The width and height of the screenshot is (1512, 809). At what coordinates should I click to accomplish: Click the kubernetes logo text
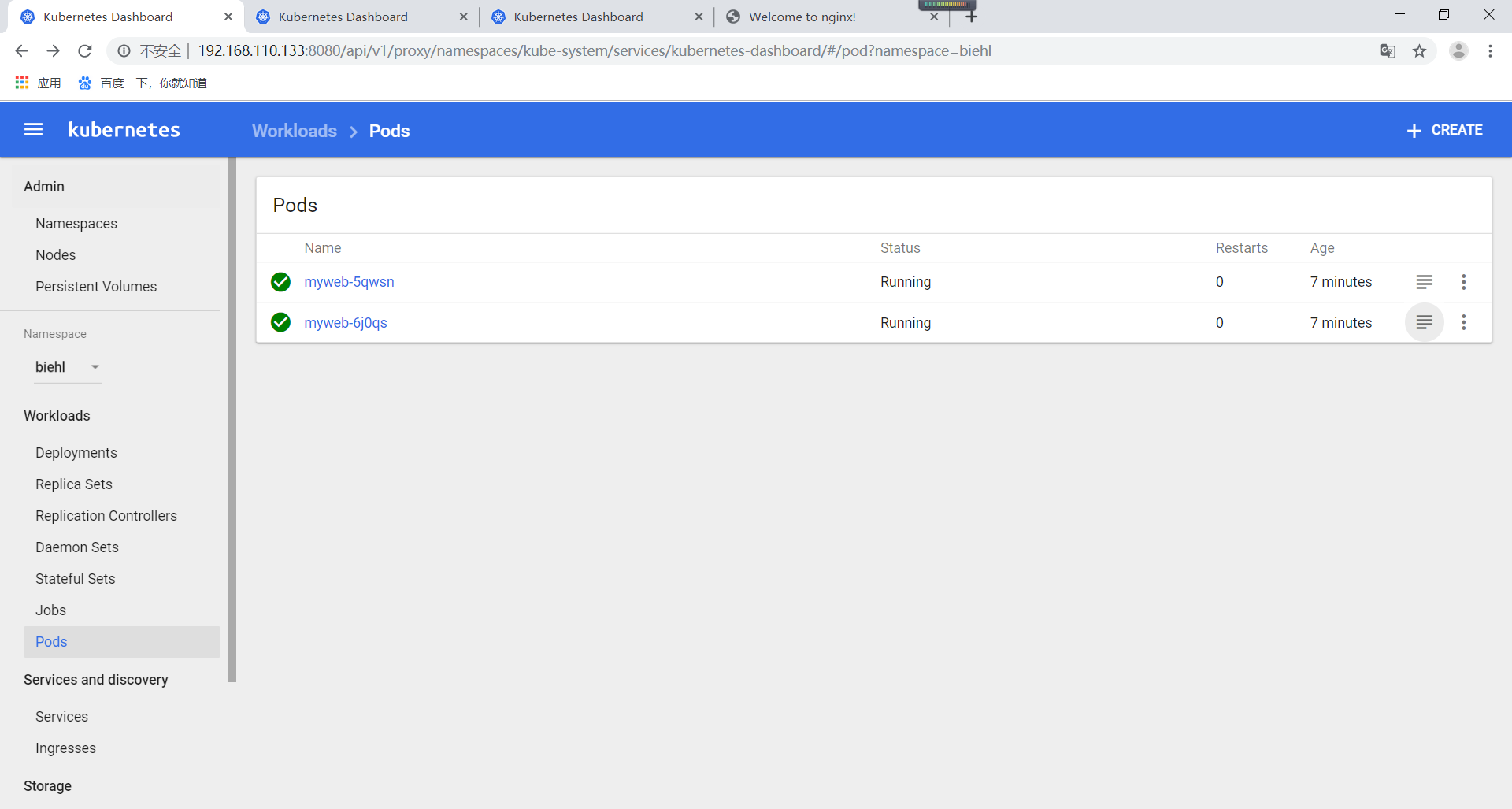click(124, 130)
